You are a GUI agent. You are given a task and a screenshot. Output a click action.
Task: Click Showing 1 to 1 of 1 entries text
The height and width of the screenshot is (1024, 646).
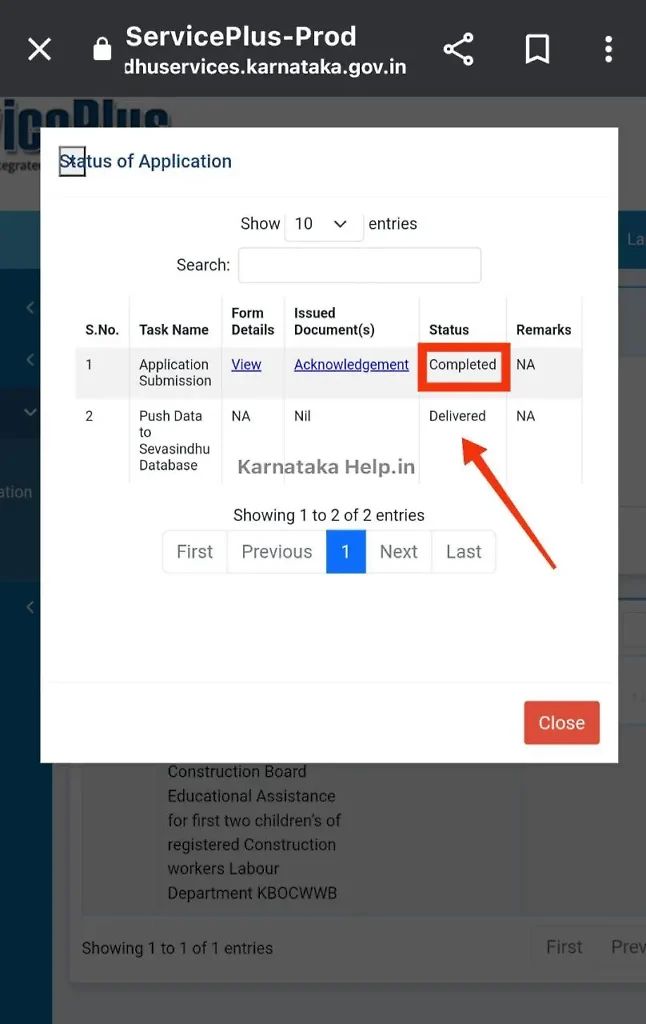[177, 948]
